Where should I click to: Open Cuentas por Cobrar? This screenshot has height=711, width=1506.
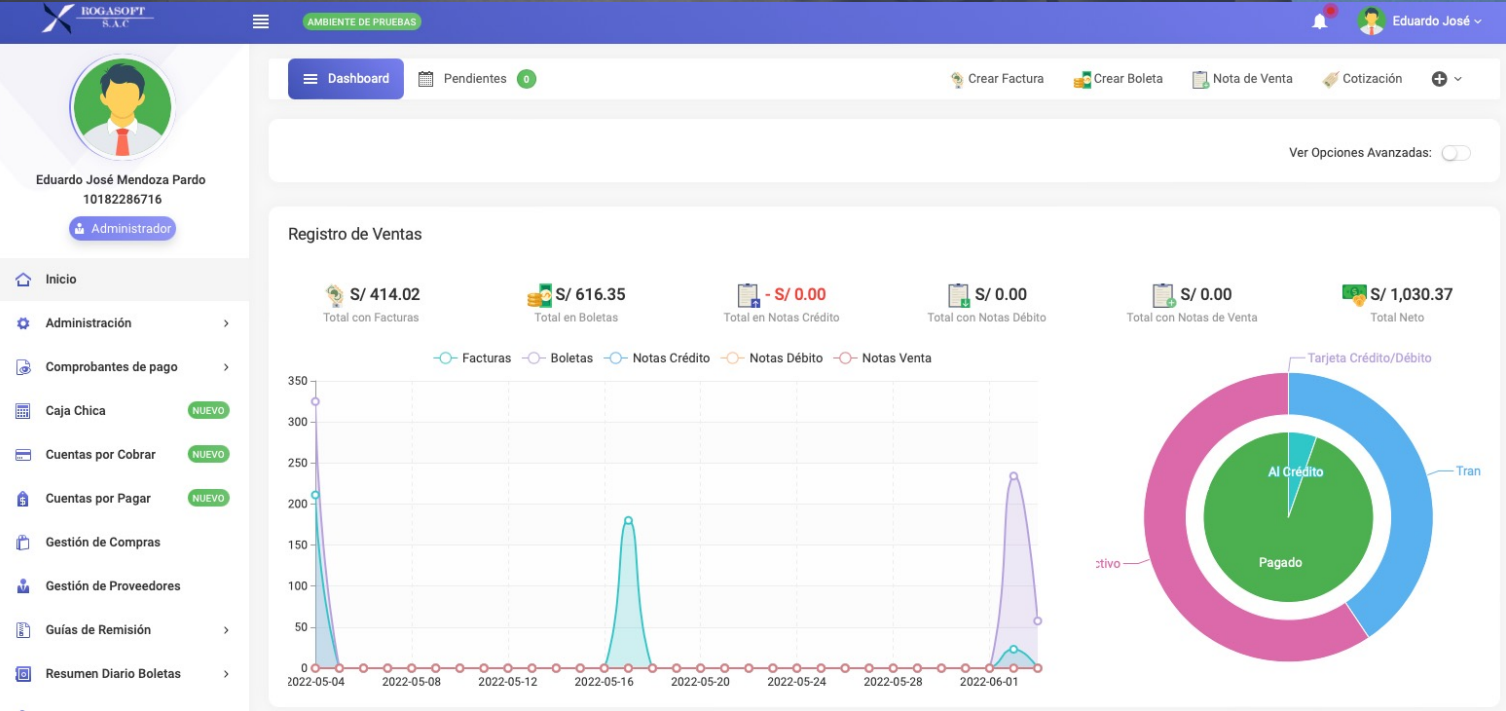(100, 454)
